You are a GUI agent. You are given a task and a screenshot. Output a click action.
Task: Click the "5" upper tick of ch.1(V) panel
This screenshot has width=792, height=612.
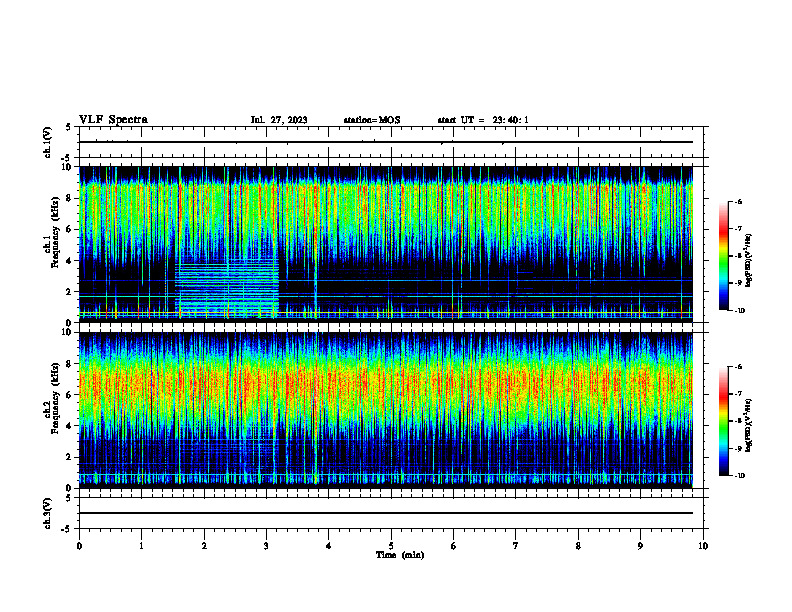click(x=69, y=127)
